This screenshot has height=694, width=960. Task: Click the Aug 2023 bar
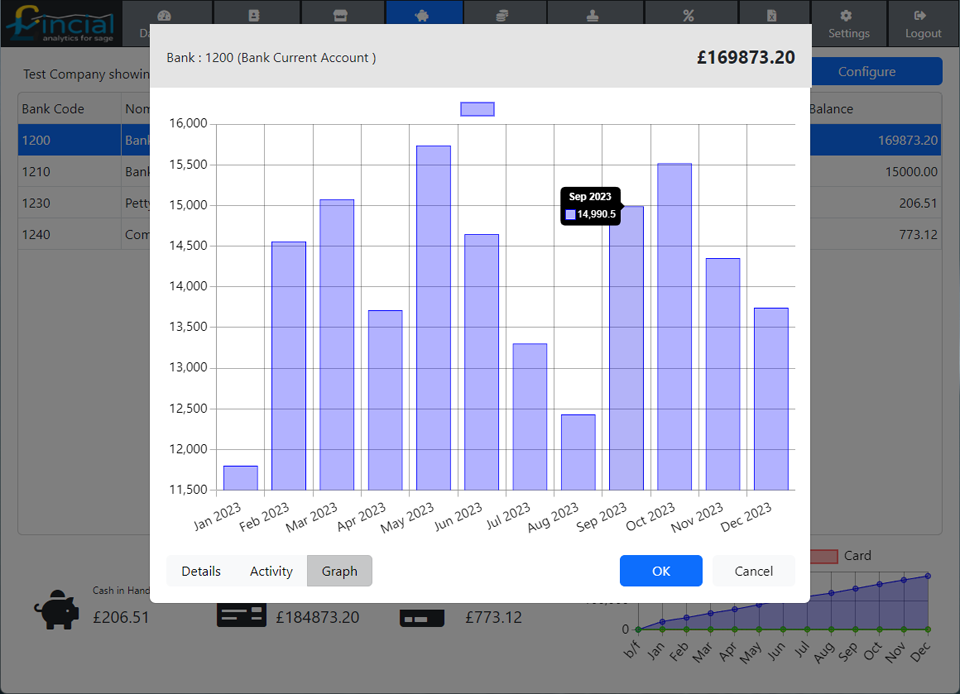(x=579, y=452)
